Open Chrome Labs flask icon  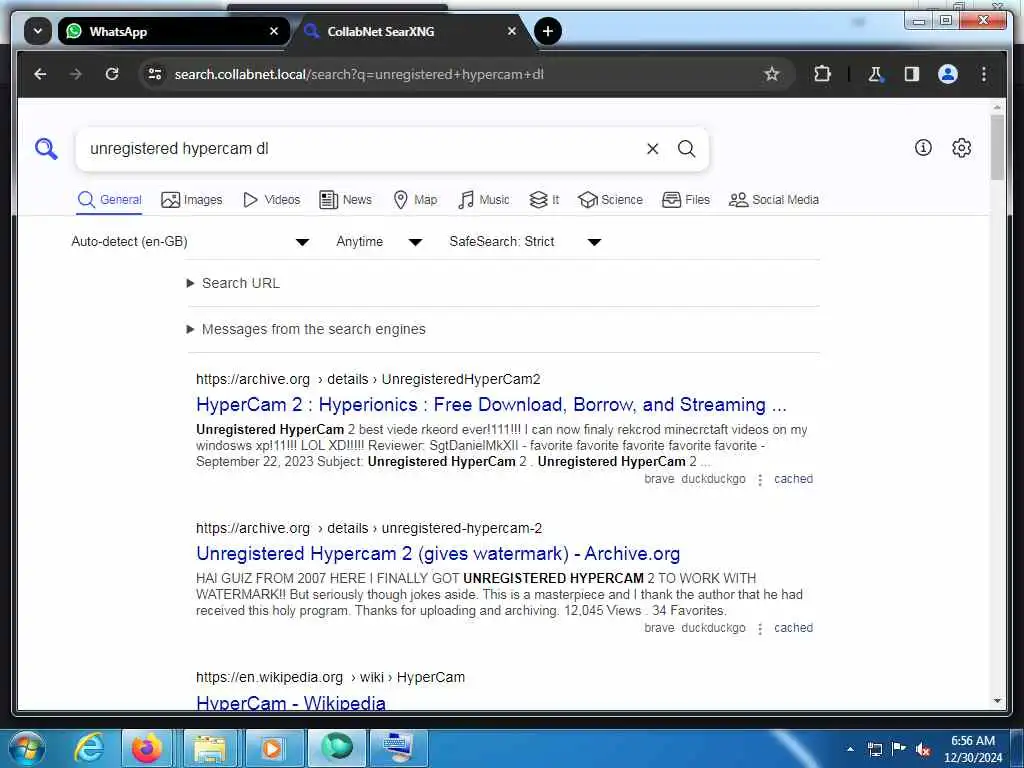click(875, 74)
